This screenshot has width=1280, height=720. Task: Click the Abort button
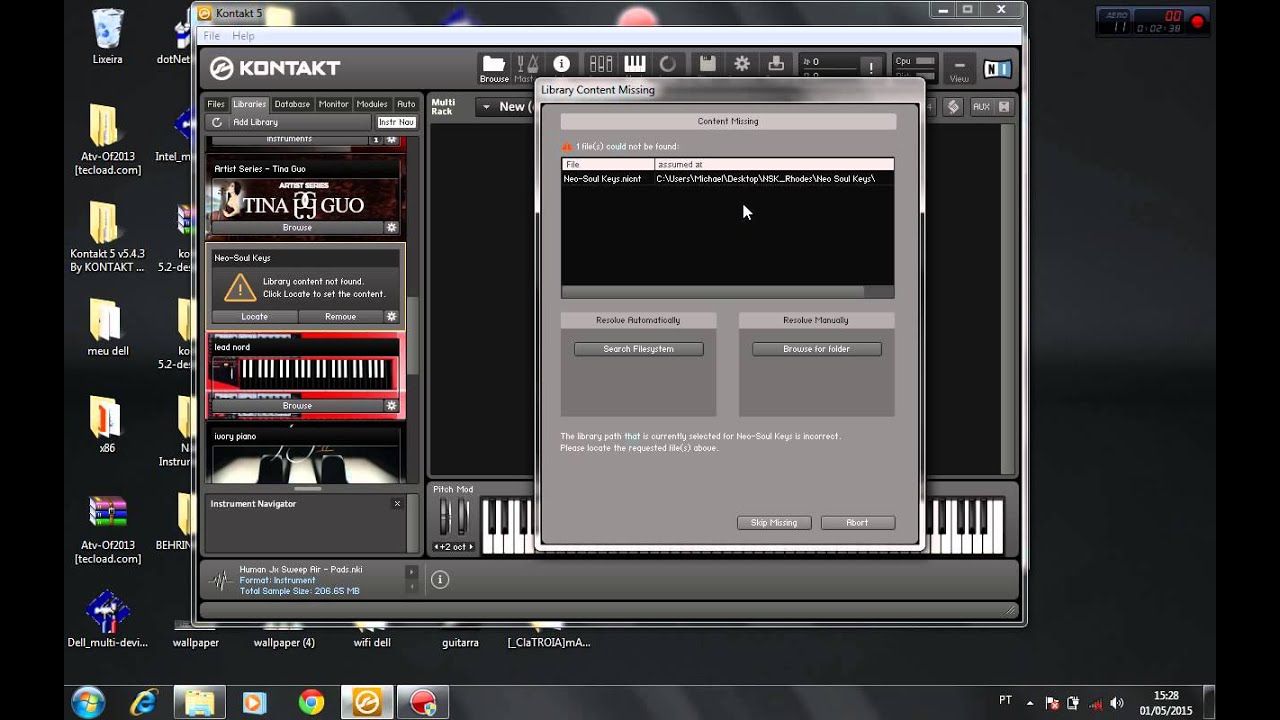pyautogui.click(x=857, y=523)
